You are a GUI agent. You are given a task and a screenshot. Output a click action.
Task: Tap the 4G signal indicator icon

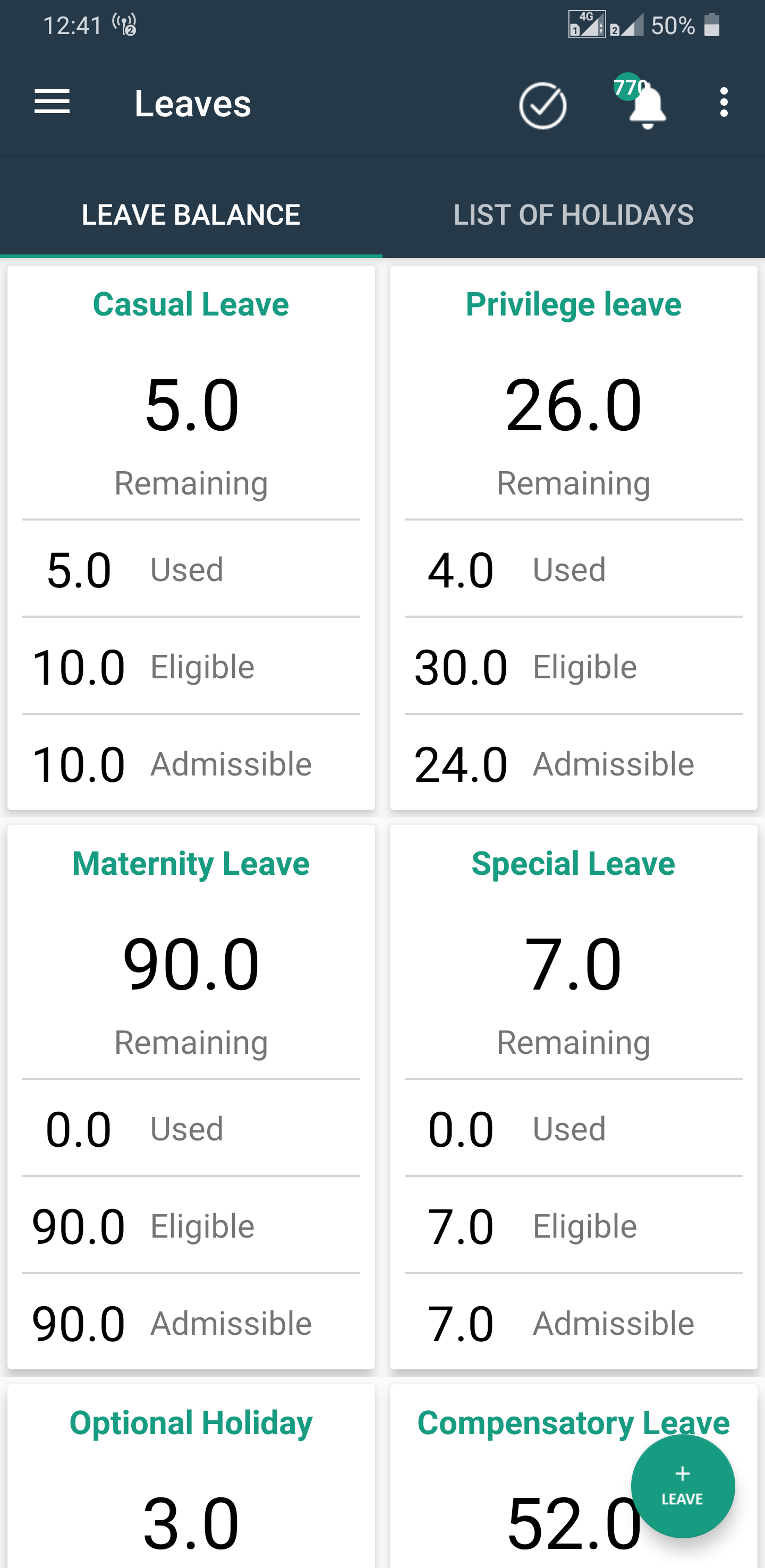[x=586, y=25]
